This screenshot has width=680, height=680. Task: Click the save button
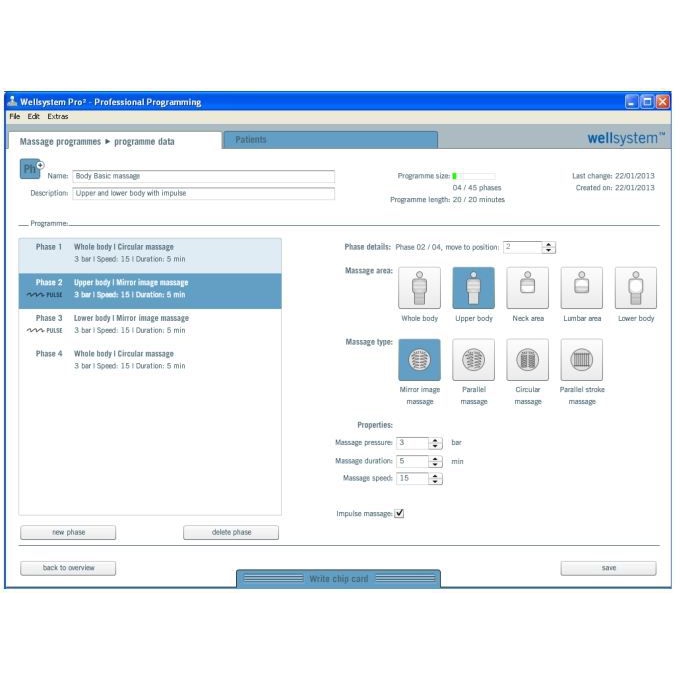608,568
